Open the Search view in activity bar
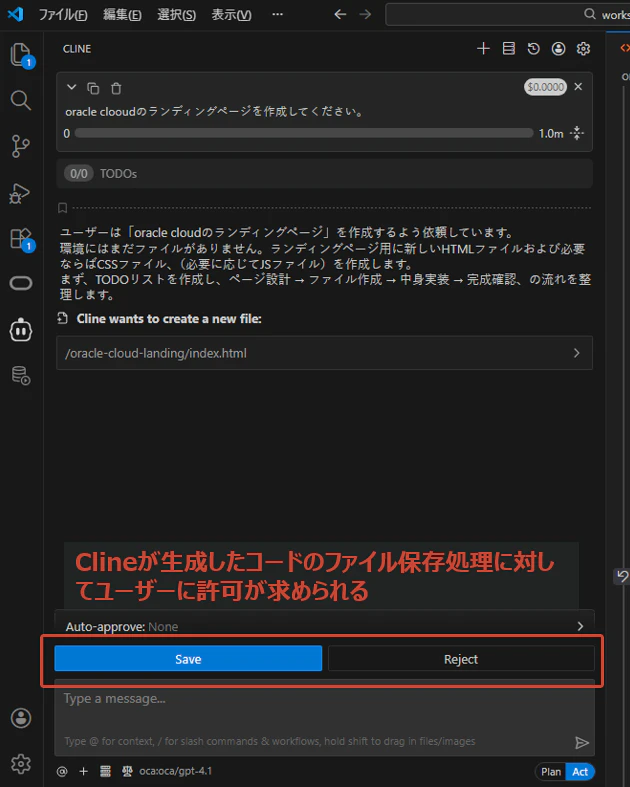630x787 pixels. pyautogui.click(x=21, y=100)
